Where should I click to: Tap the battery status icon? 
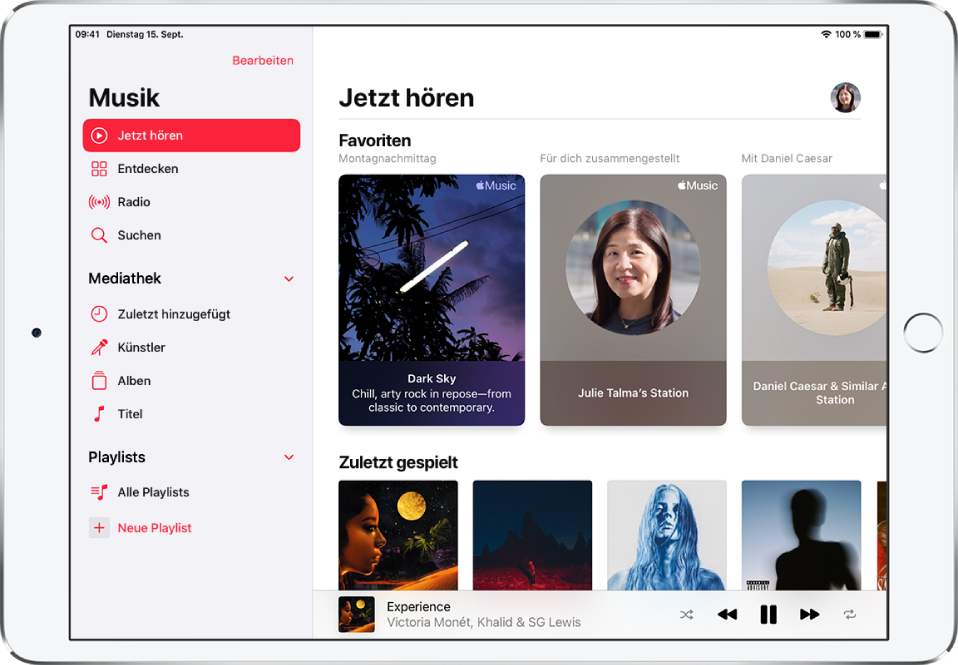[x=873, y=34]
